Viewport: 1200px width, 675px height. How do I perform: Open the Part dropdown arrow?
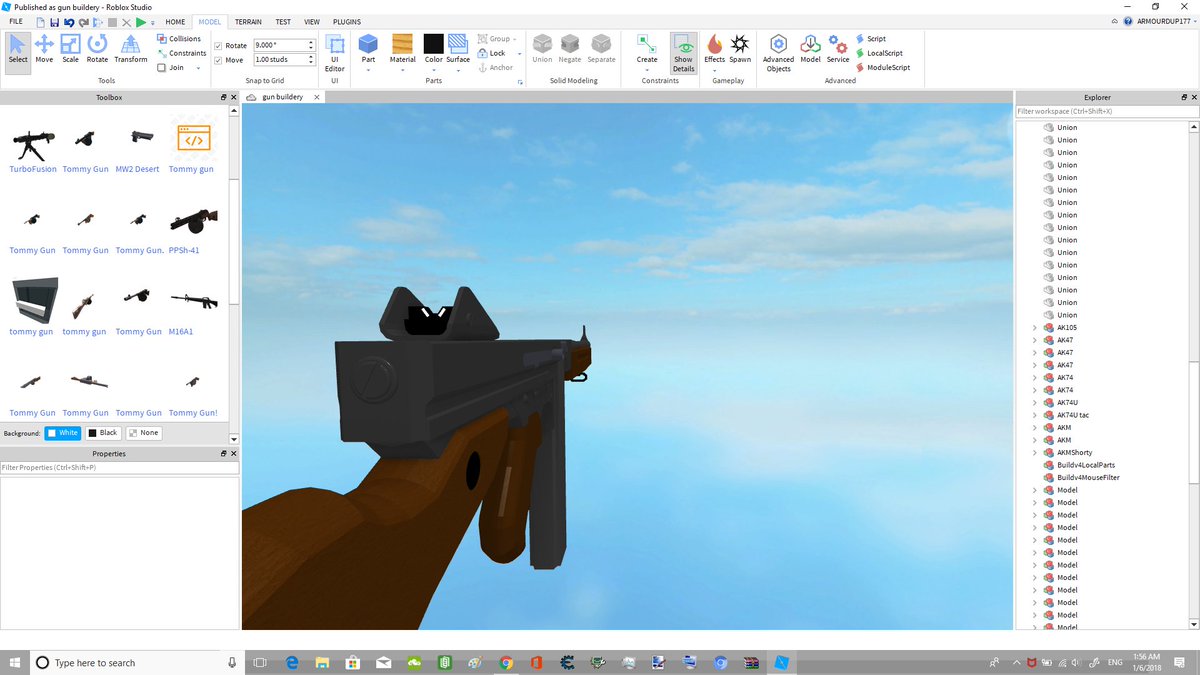tap(368, 70)
